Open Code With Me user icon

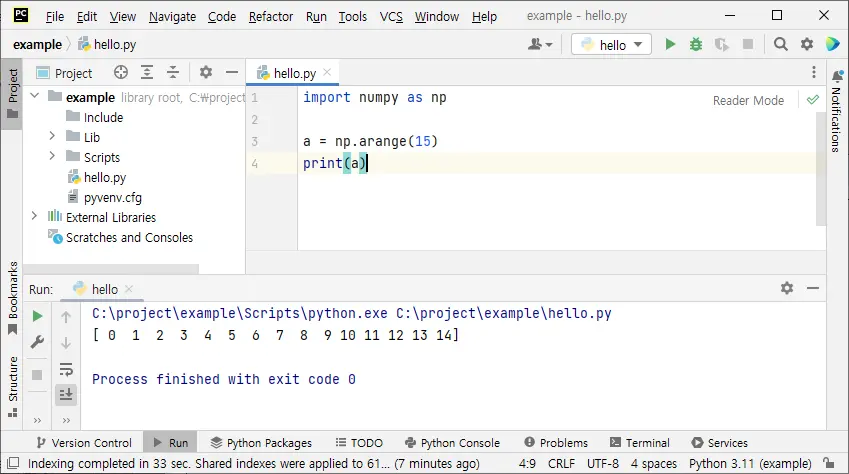coord(539,44)
